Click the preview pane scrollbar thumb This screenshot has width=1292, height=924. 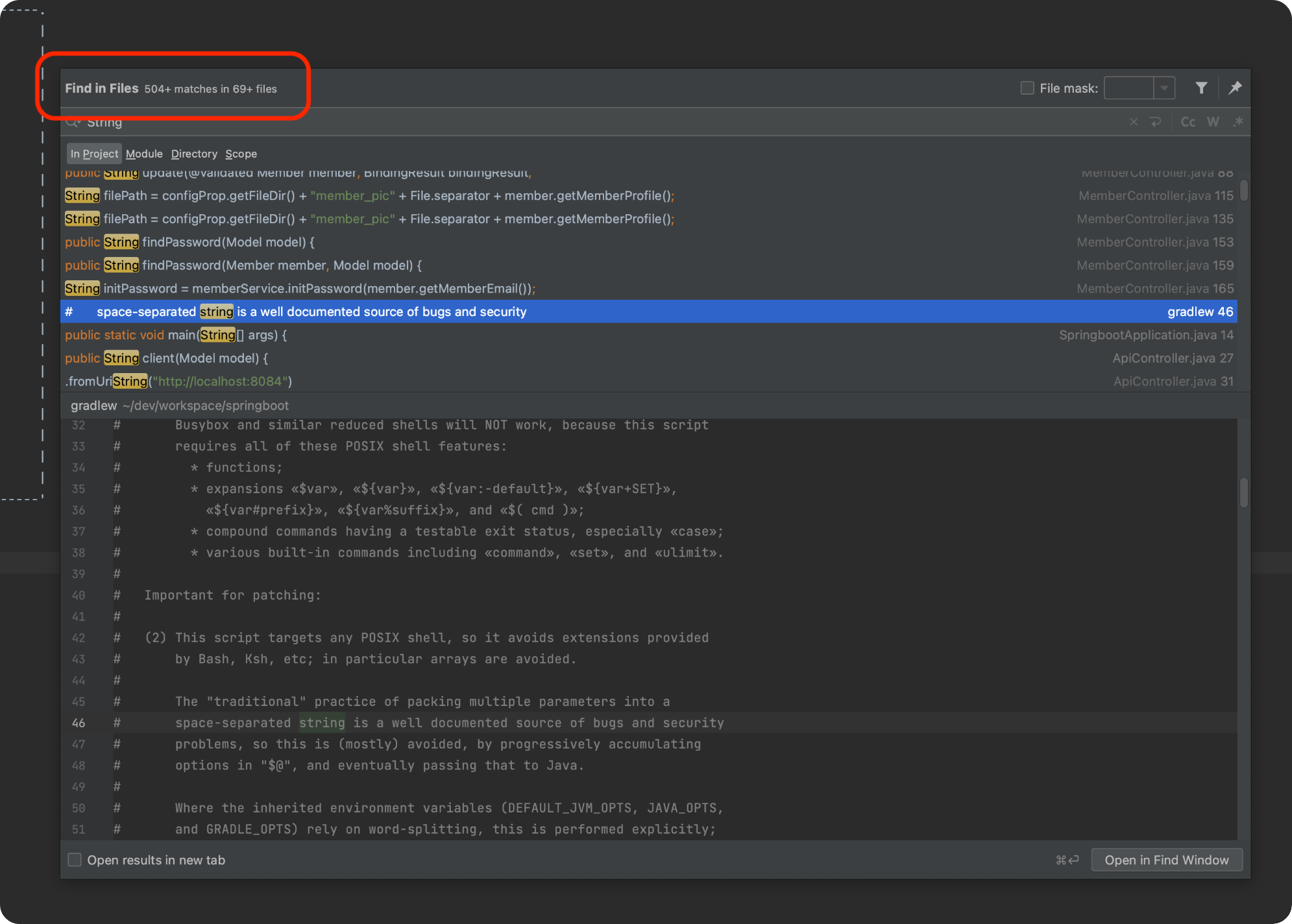click(x=1243, y=493)
